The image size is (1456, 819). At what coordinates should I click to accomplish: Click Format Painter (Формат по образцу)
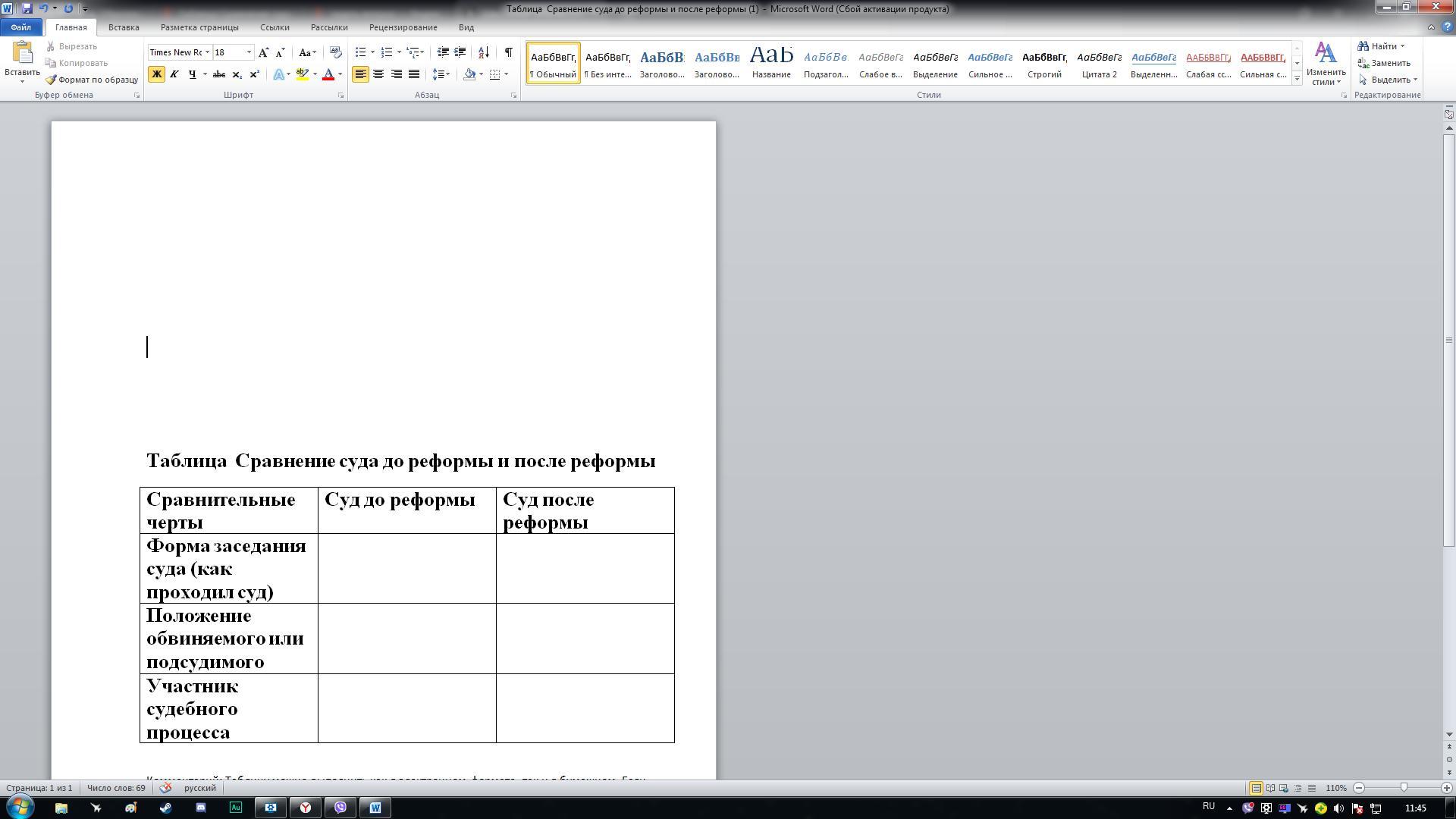[x=92, y=80]
